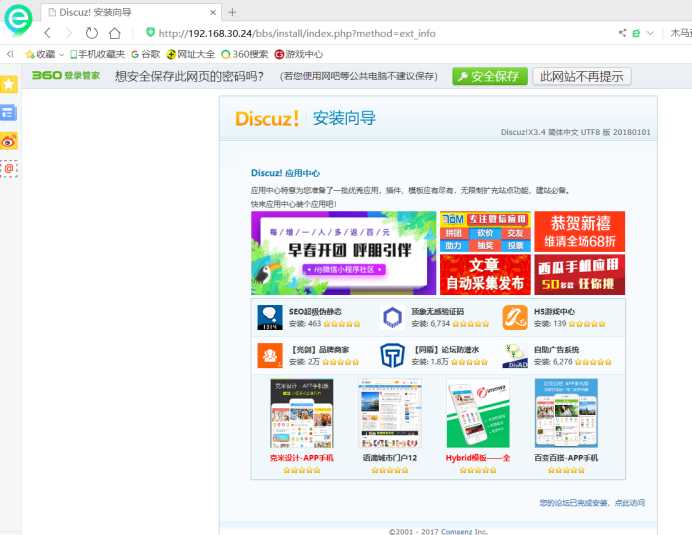Image resolution: width=692 pixels, height=535 pixels.
Task: Open the DOM 专注微信应用 banner
Action: [x=485, y=232]
